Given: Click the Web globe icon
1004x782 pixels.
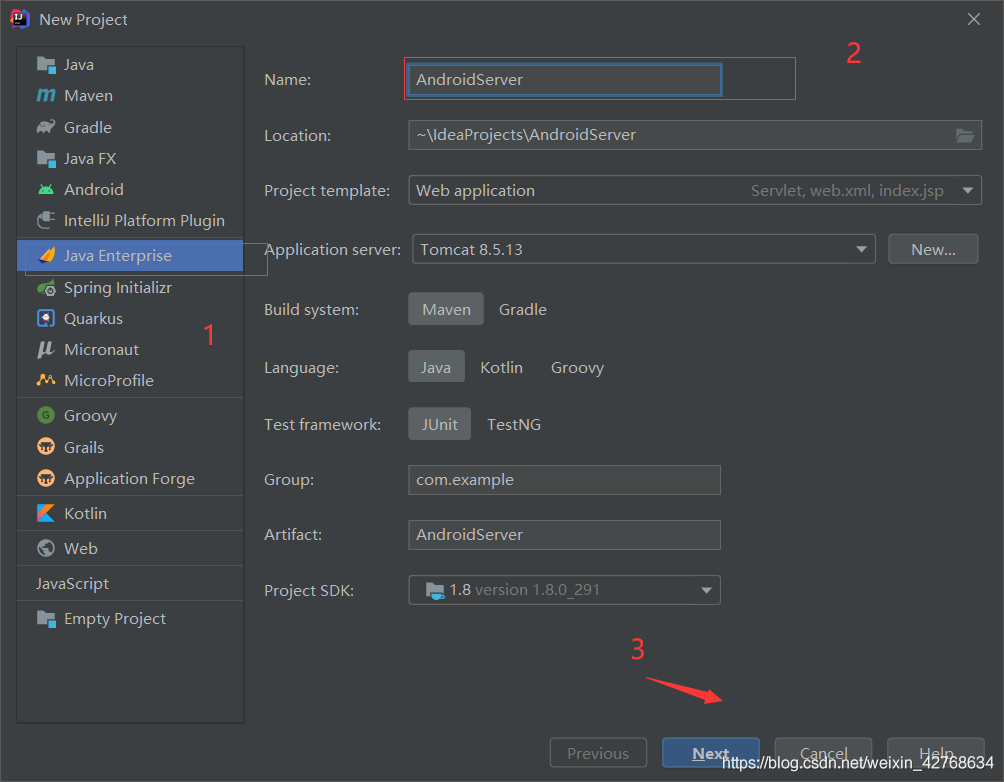Looking at the screenshot, I should (46, 548).
